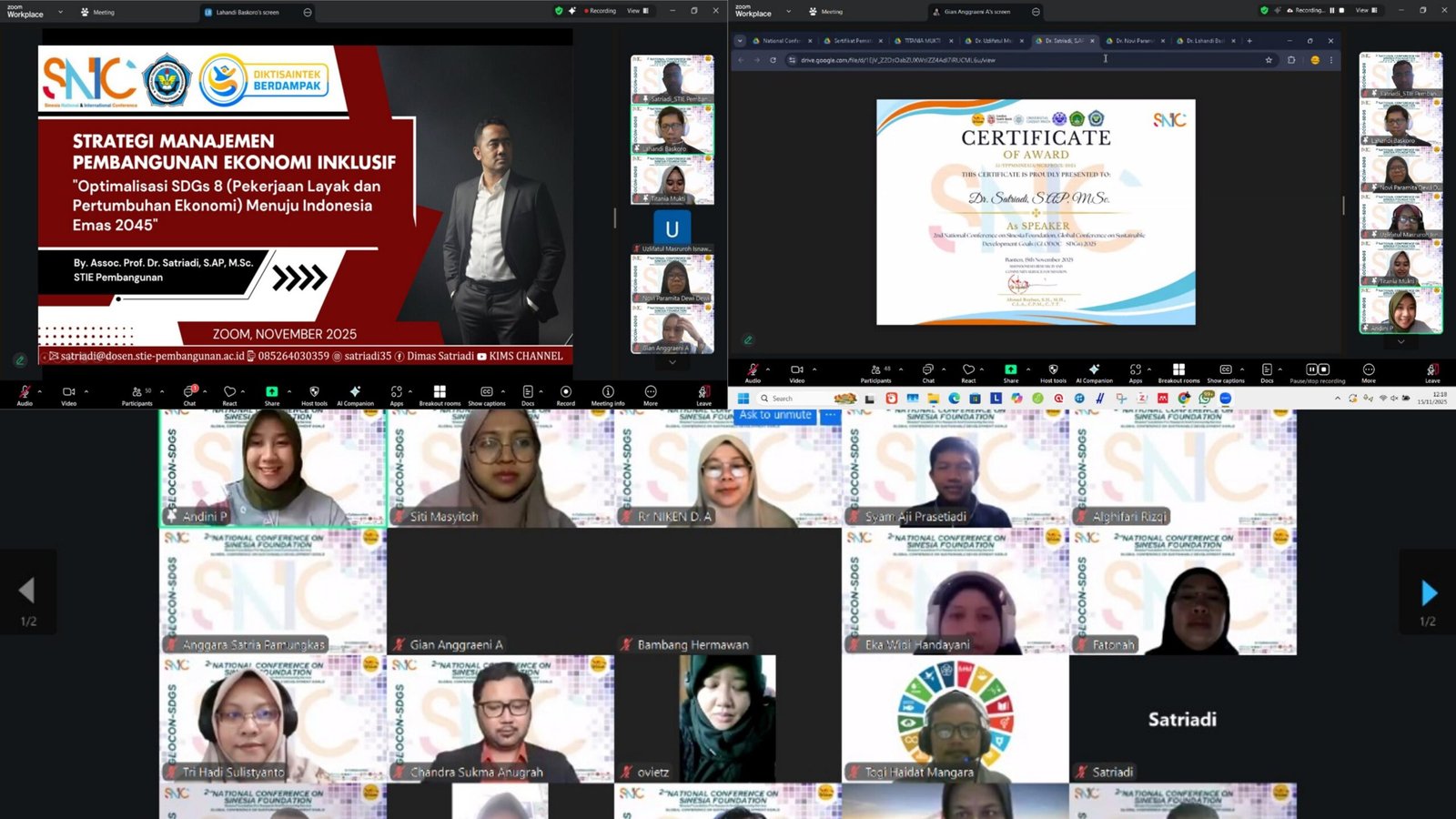Click the Pause/stop recording control
Screen dimensions: 1456x819
click(1317, 371)
